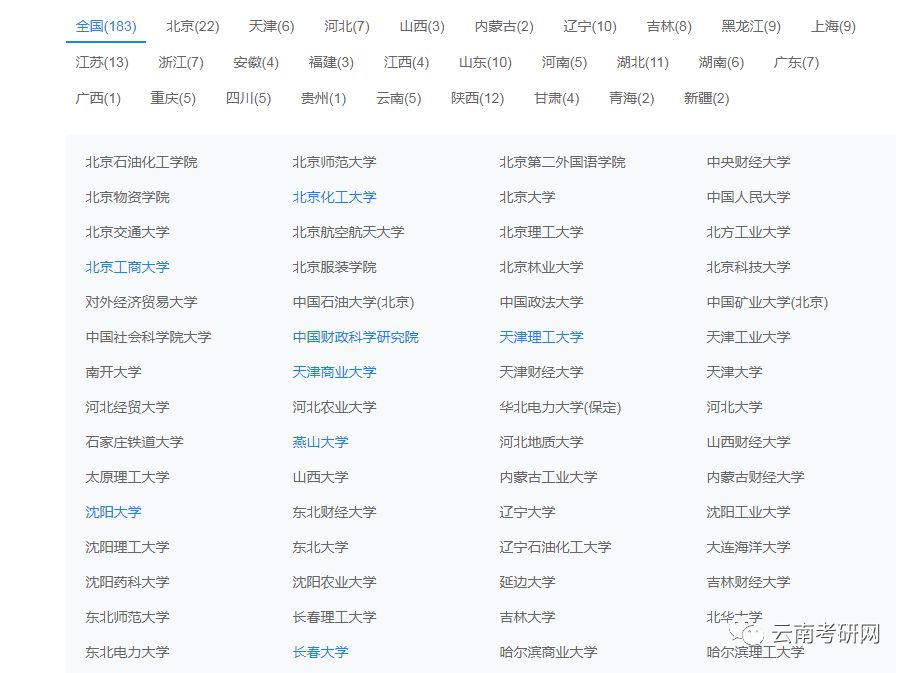
Task: Click 东北师范大学 entry
Action: click(127, 617)
